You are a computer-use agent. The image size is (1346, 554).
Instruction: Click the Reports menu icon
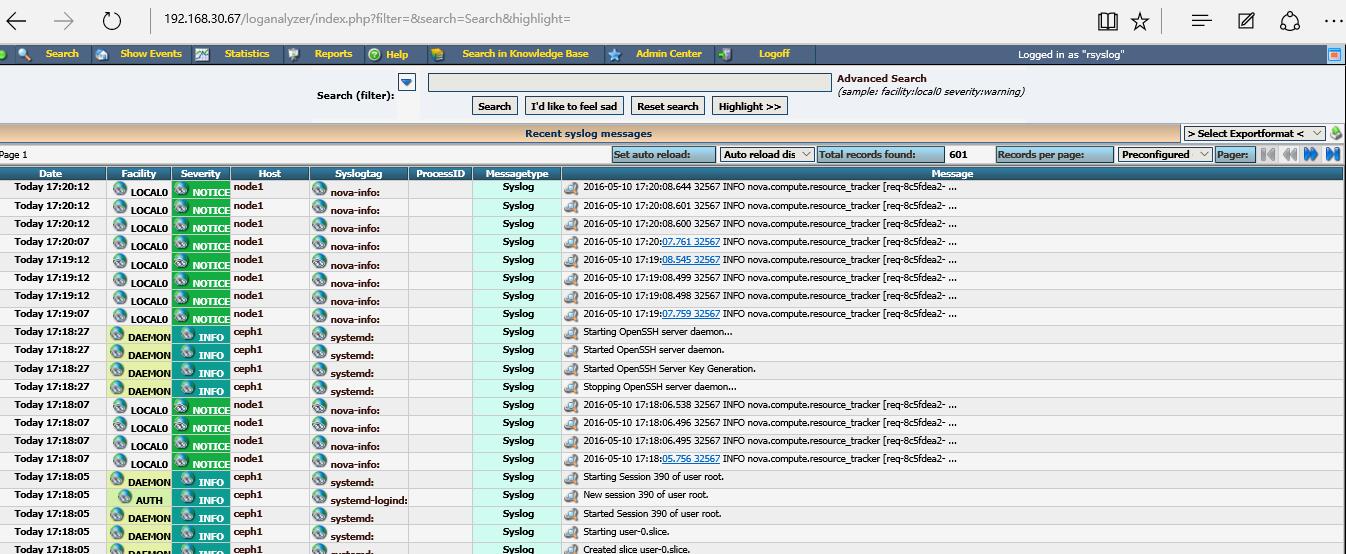294,55
